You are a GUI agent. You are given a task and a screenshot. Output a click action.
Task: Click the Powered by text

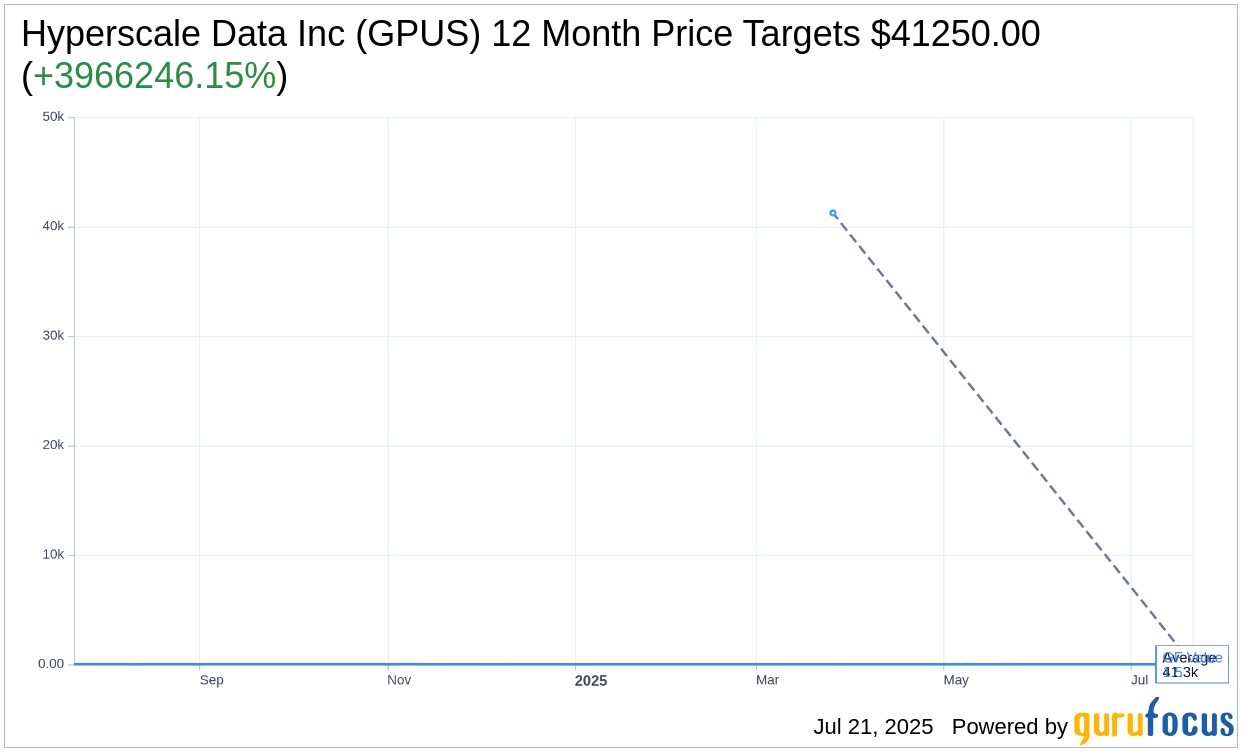[x=1010, y=727]
